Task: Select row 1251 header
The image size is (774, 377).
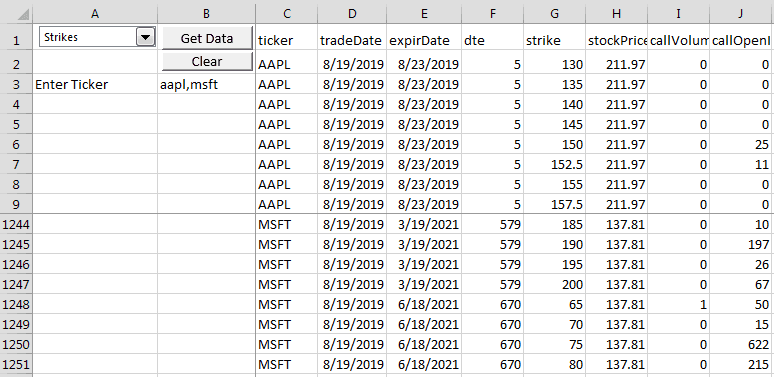Action: point(16,365)
